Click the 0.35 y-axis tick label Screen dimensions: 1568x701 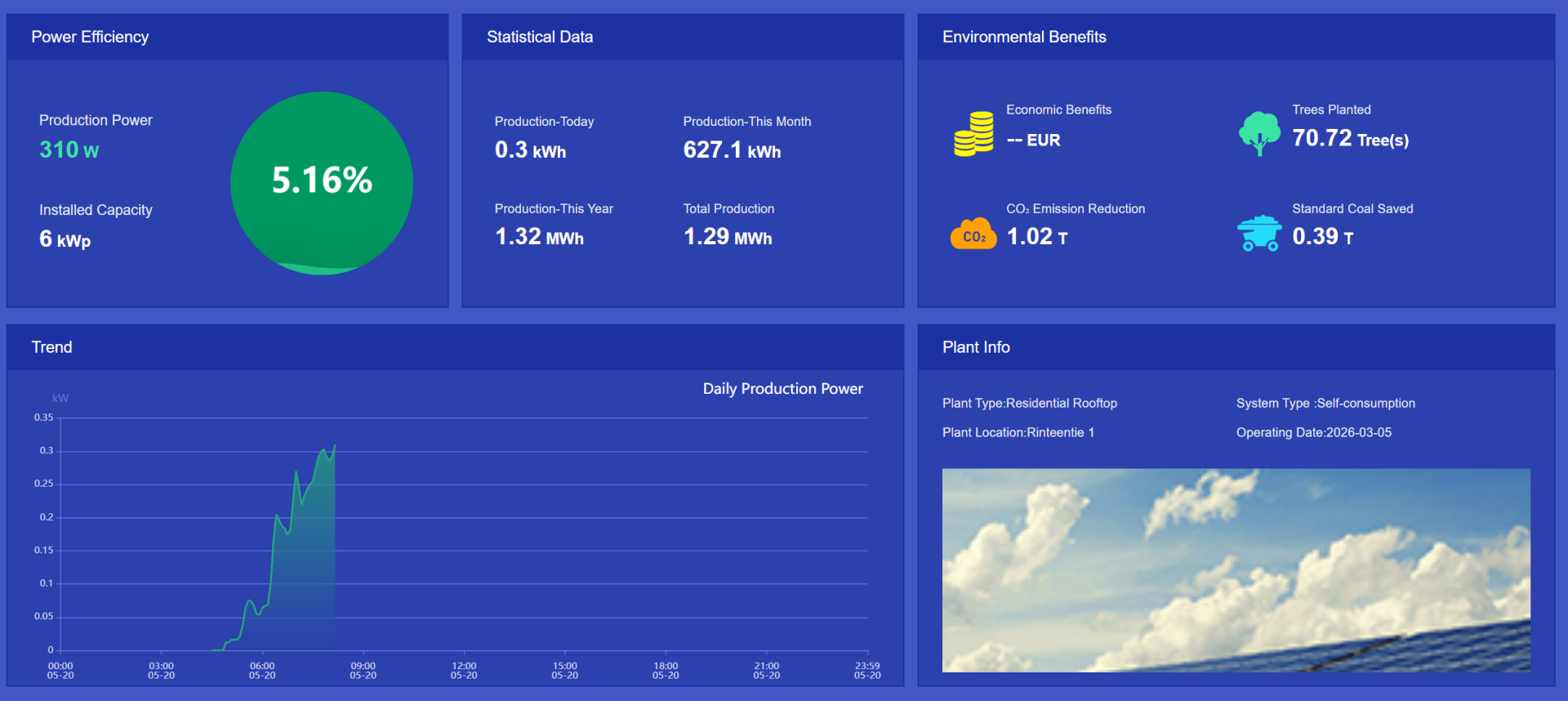pos(43,417)
